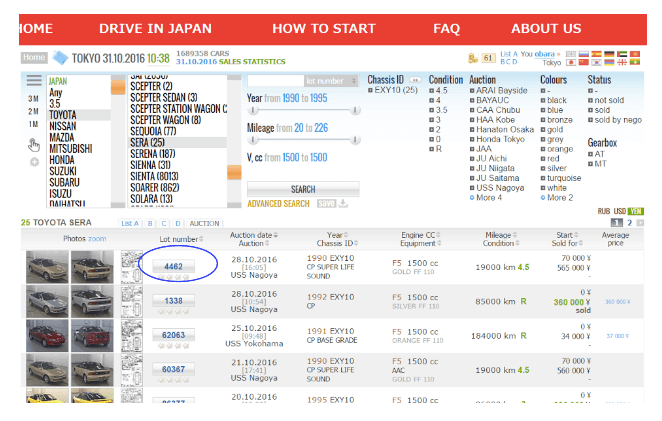Click the gold coins icon
The width and height of the screenshot is (662, 421).
point(473,58)
